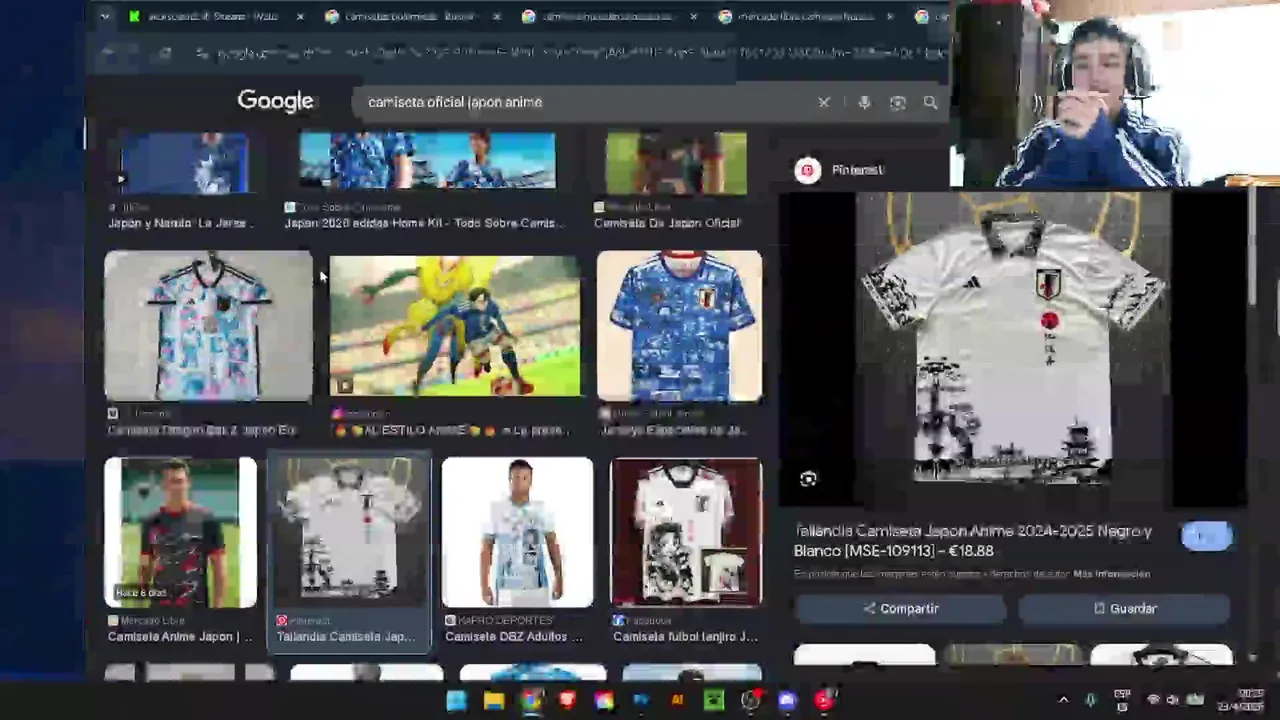The width and height of the screenshot is (1280, 720).
Task: Clear the Google search box text
Action: click(x=824, y=102)
